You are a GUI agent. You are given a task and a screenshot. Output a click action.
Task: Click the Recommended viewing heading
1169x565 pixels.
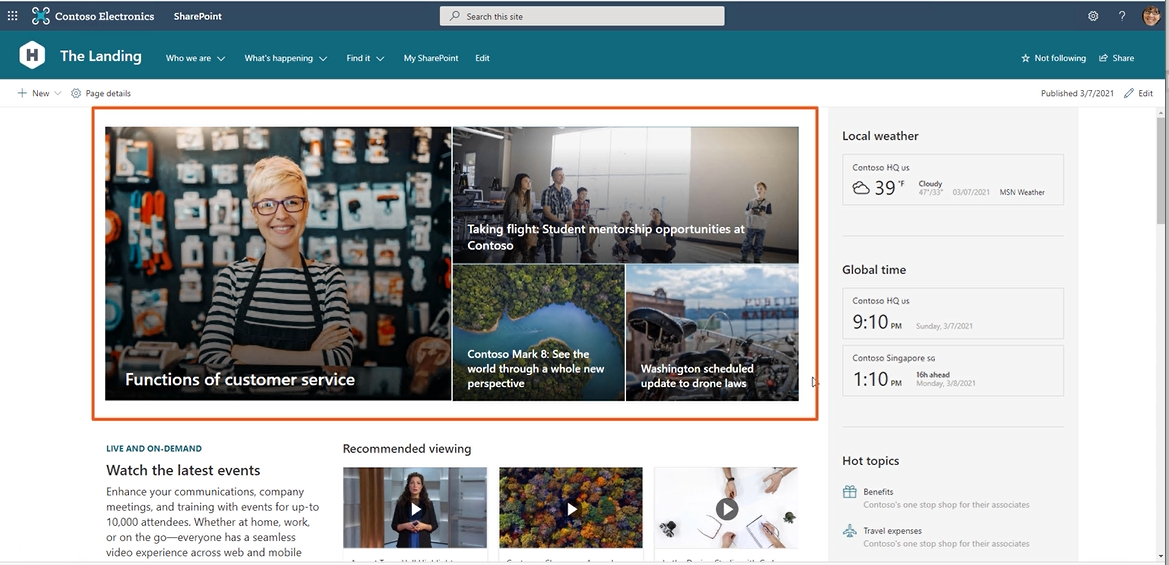coord(406,449)
